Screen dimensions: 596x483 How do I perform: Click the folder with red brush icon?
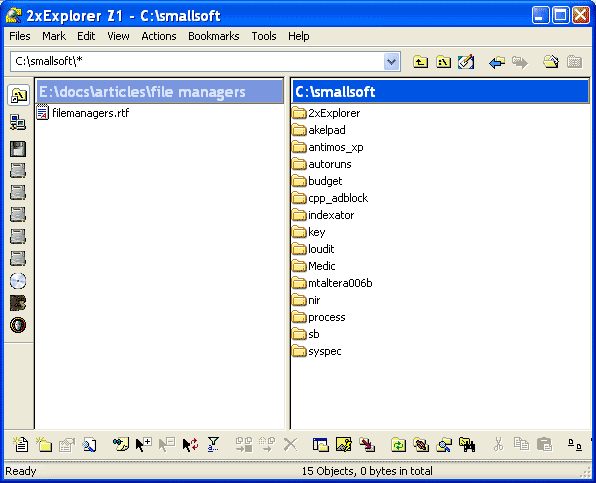[421, 445]
